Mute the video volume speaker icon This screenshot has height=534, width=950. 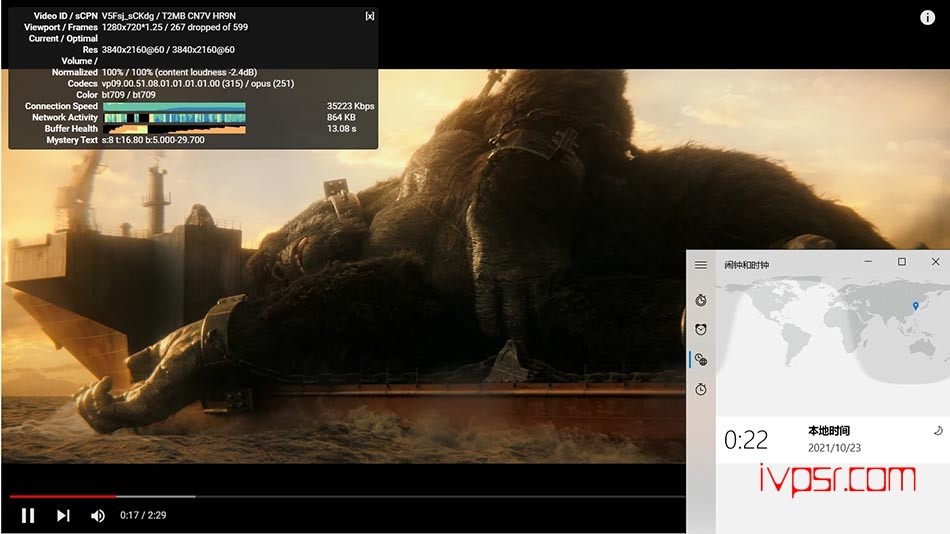(98, 515)
